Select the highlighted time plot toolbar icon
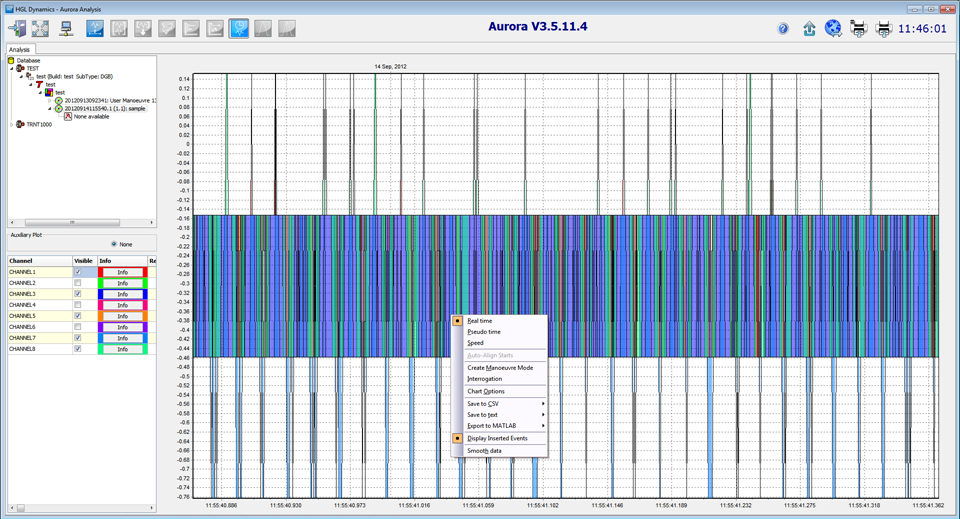The image size is (960, 519). [239, 29]
